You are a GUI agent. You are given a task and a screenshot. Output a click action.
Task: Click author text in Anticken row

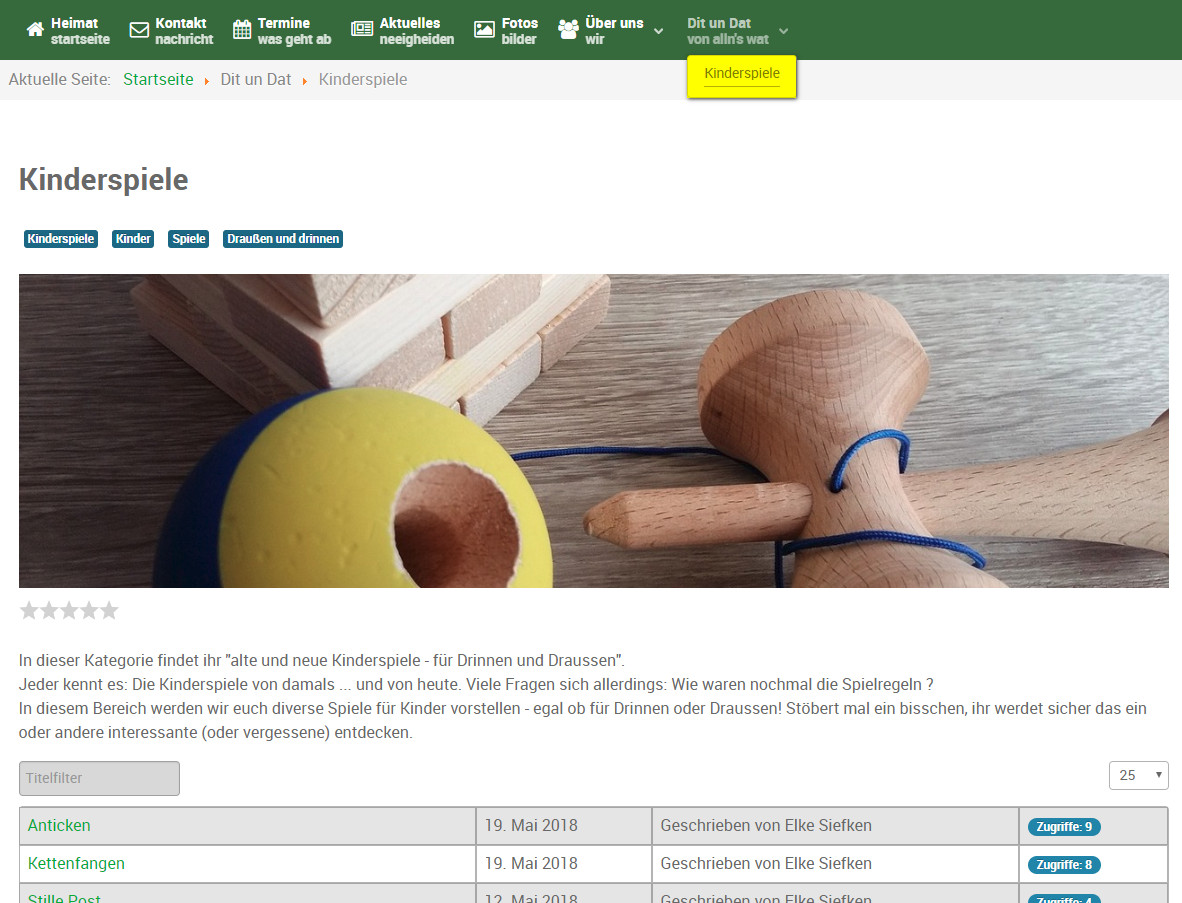click(766, 825)
